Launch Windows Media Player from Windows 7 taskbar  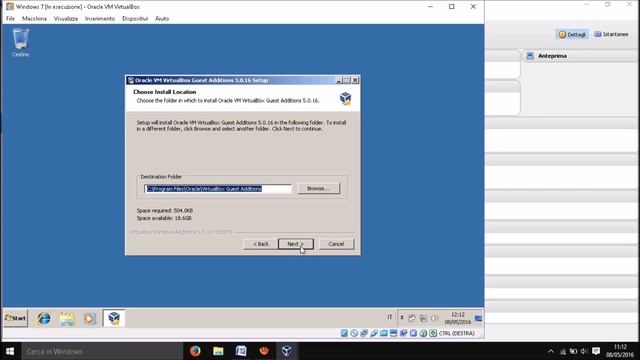click(x=90, y=318)
